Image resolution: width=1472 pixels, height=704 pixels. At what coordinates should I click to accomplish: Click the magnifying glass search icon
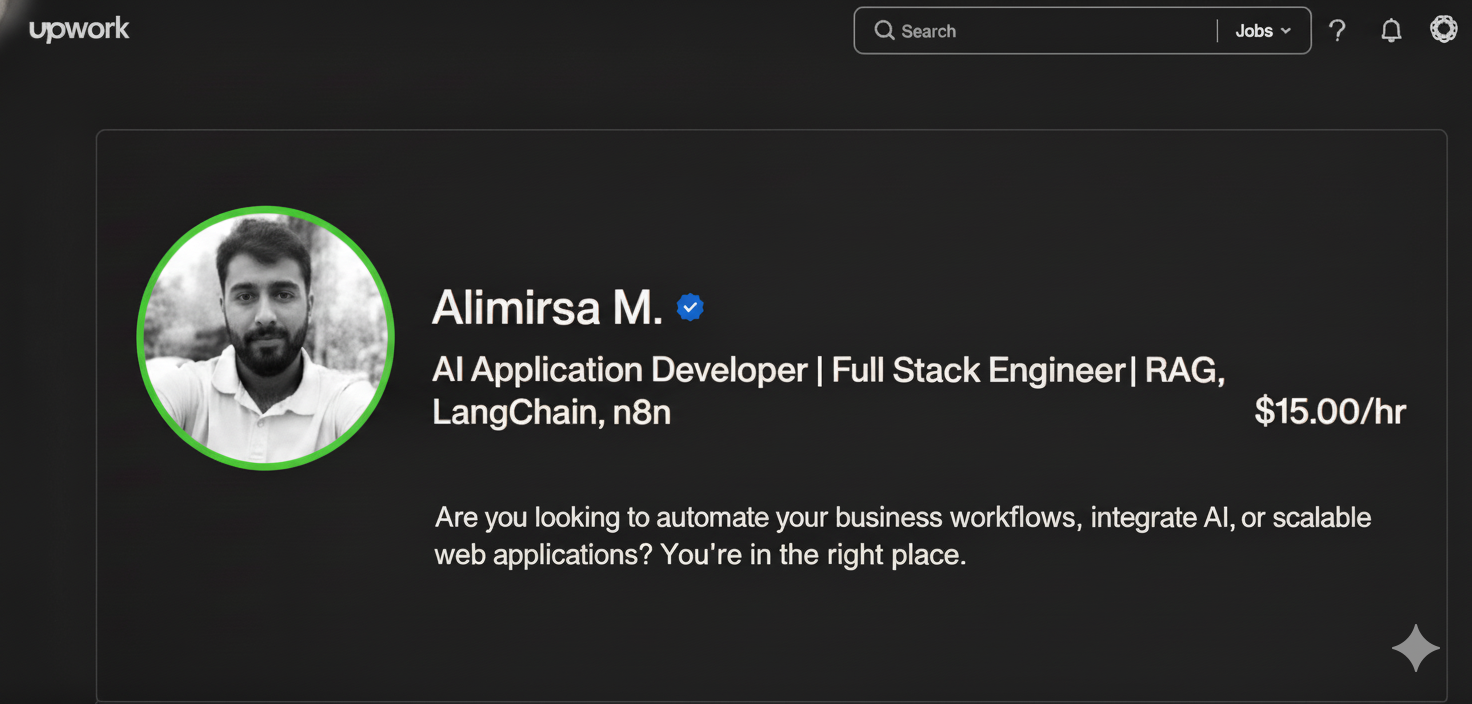click(x=884, y=31)
